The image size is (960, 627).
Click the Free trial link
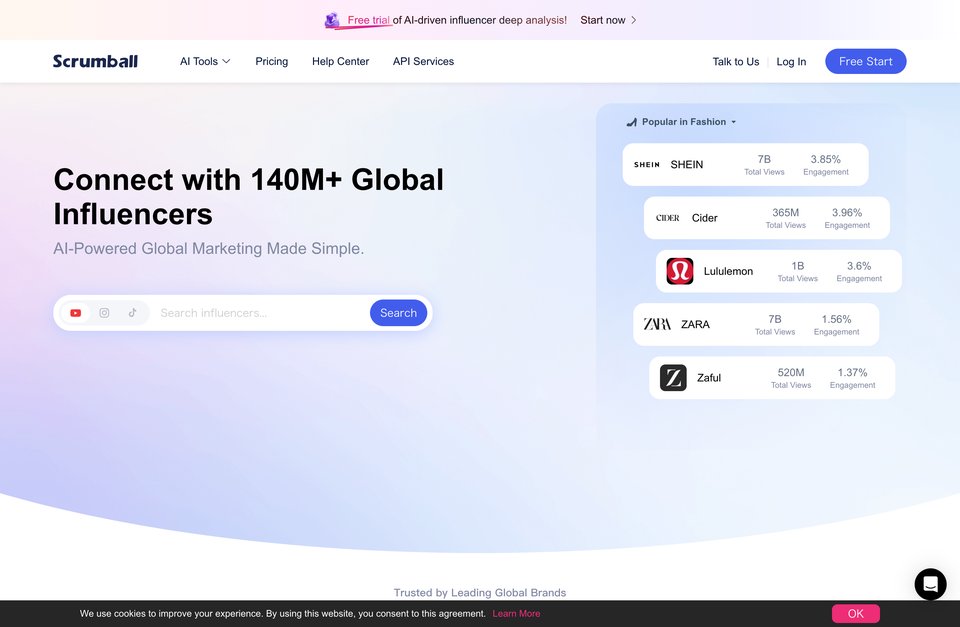369,20
